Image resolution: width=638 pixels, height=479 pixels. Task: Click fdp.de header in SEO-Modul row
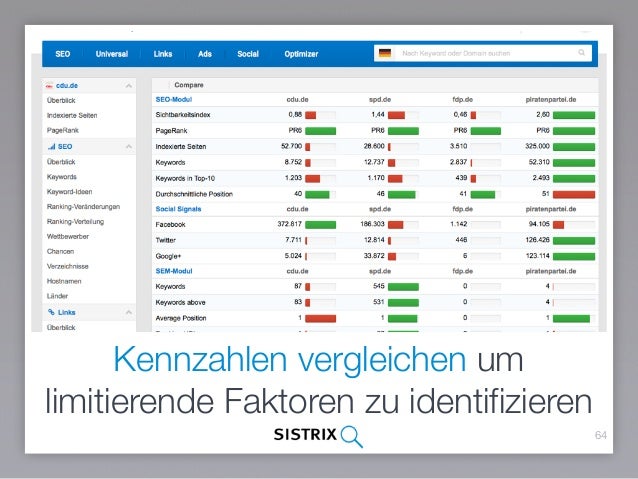click(463, 100)
